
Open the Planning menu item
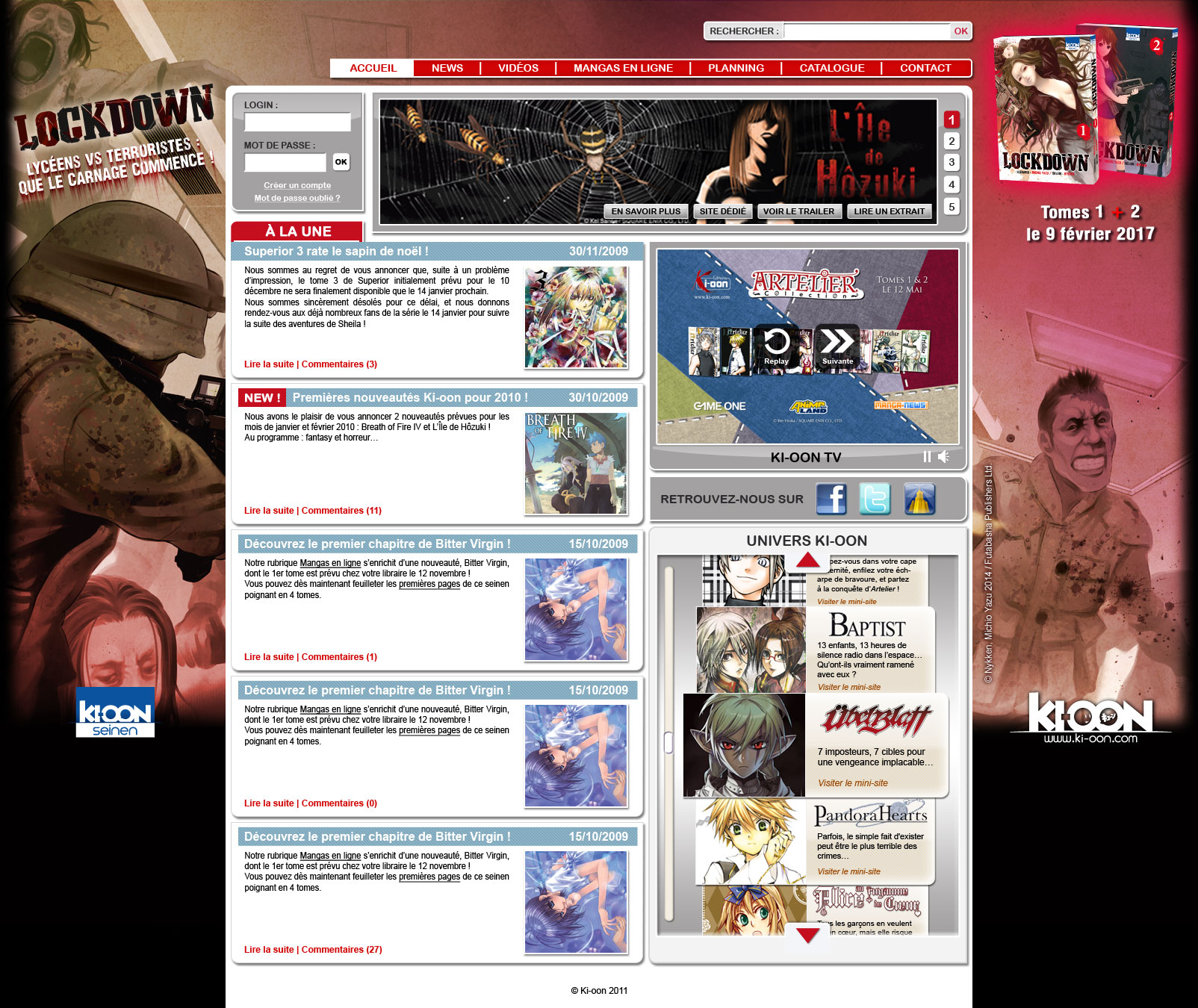[736, 68]
